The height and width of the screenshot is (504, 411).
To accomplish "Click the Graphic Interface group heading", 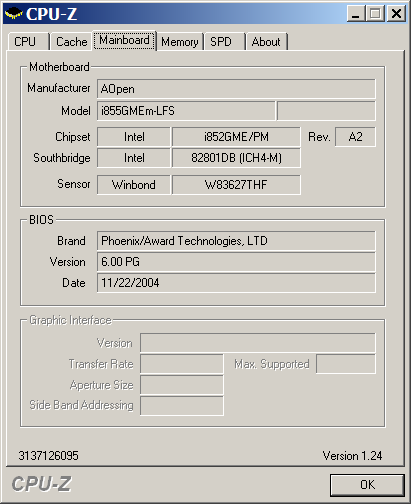I will click(70, 320).
